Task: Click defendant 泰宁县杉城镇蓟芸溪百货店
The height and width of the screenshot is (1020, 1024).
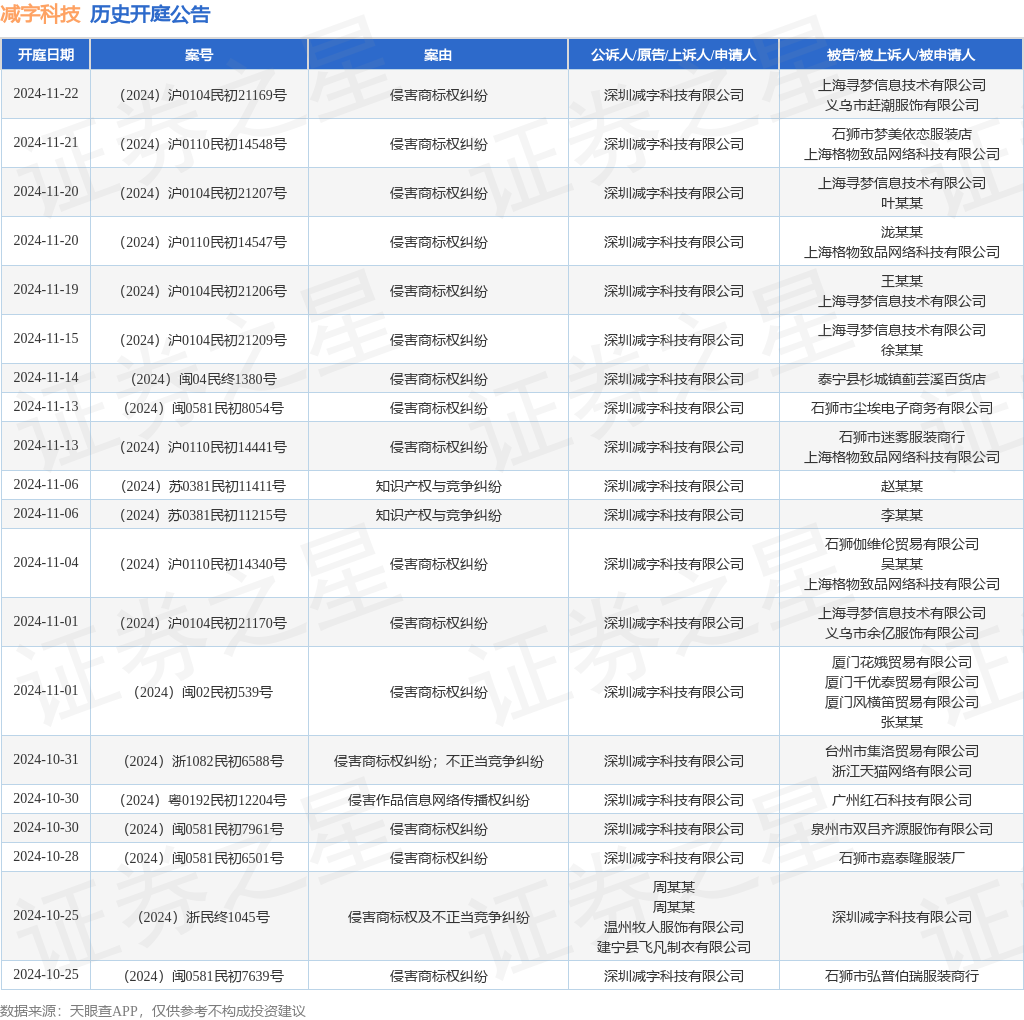Action: (901, 379)
